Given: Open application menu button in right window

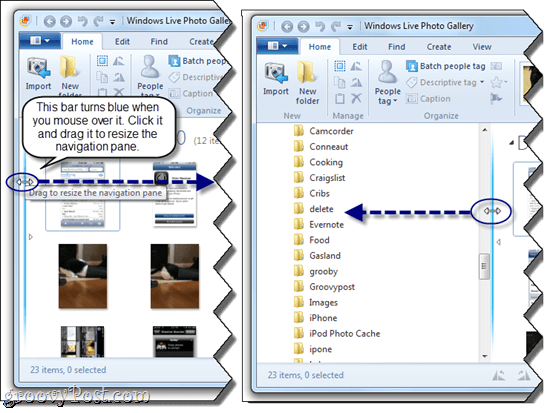Looking at the screenshot, I should 277,46.
